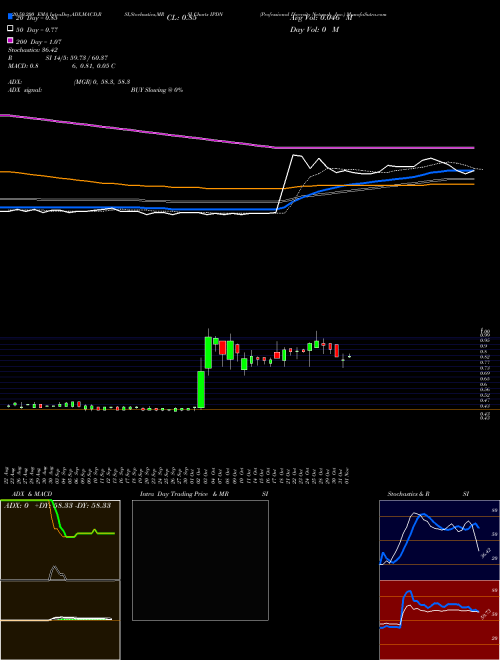Select the '20 Day = 0.83' label
Viewport: 500px width, 660px height.
click(36, 18)
